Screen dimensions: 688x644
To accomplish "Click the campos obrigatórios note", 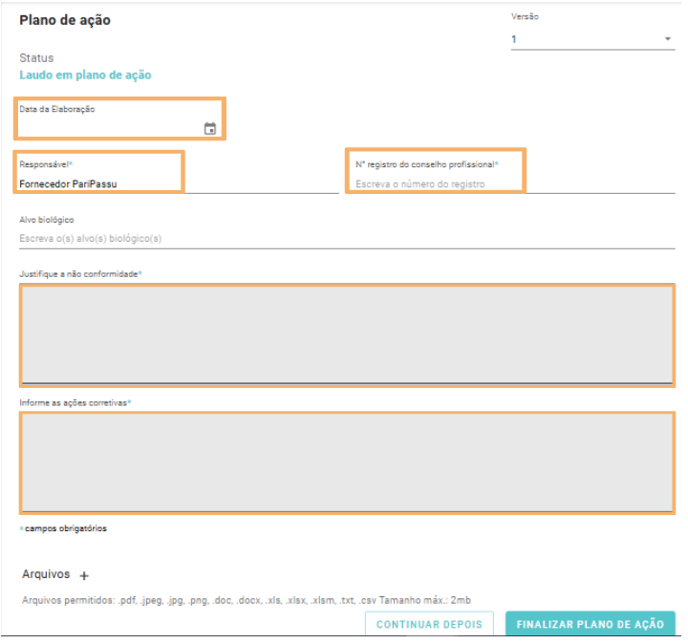I will point(64,529).
